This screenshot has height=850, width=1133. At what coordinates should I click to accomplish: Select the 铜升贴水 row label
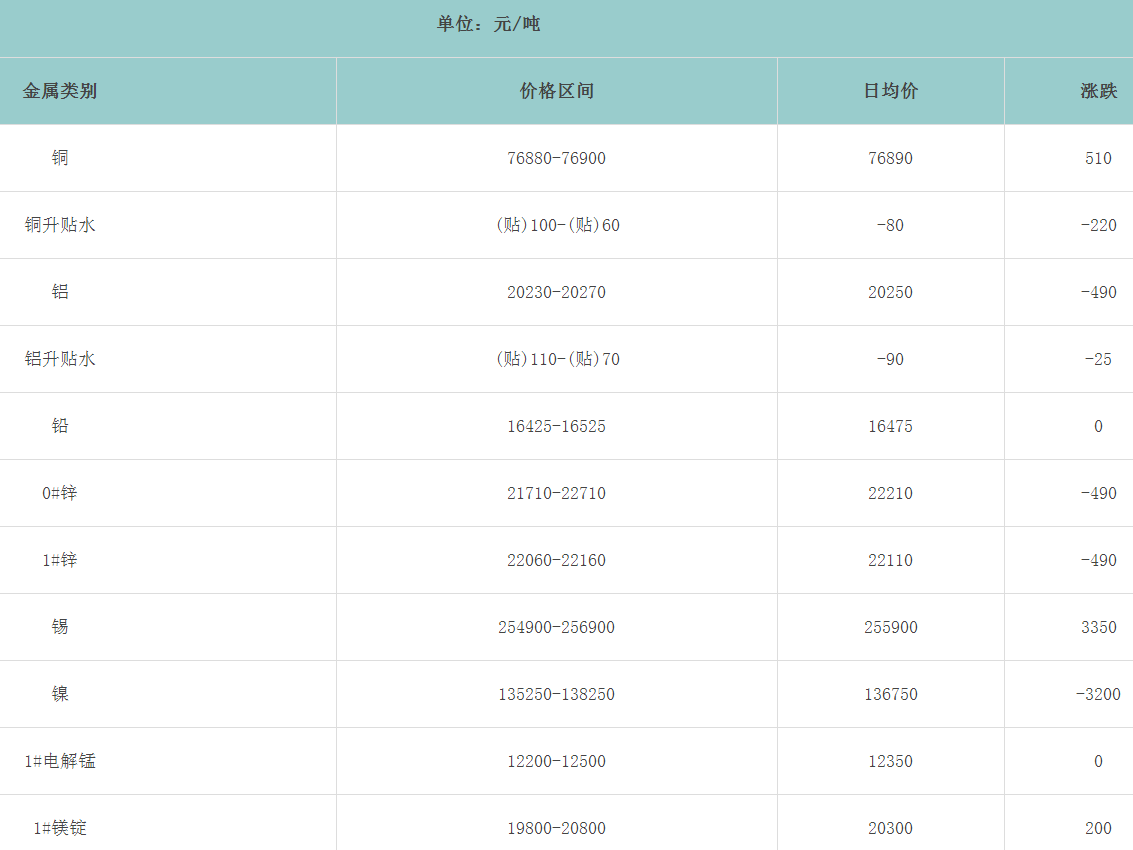click(x=60, y=225)
